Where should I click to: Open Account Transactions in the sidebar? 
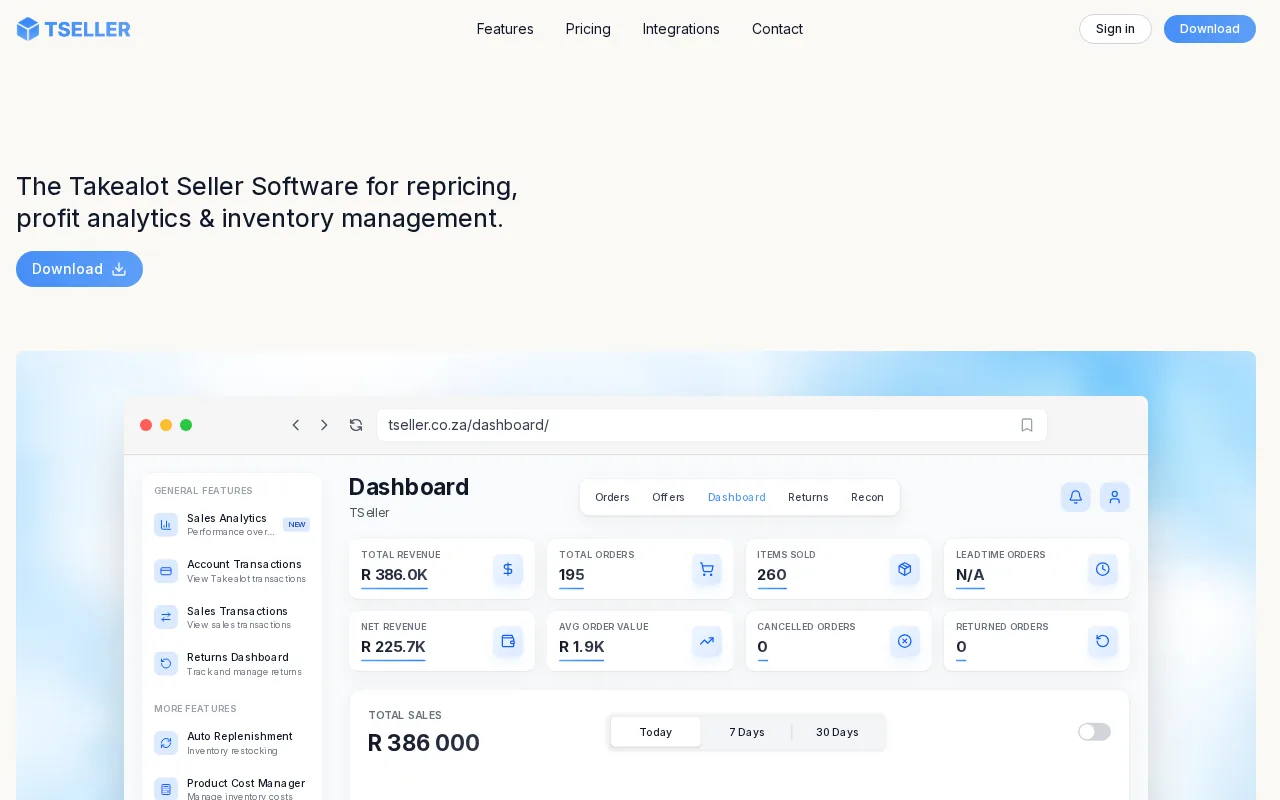click(232, 571)
